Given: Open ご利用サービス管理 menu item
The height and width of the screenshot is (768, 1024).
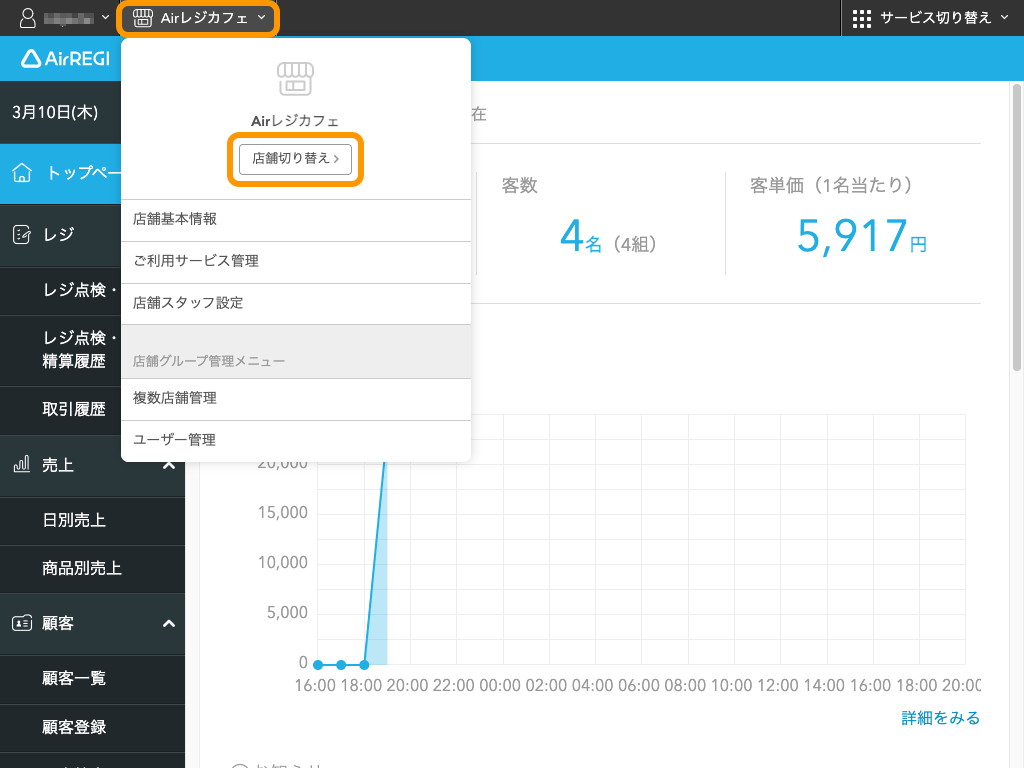Looking at the screenshot, I should pos(296,261).
